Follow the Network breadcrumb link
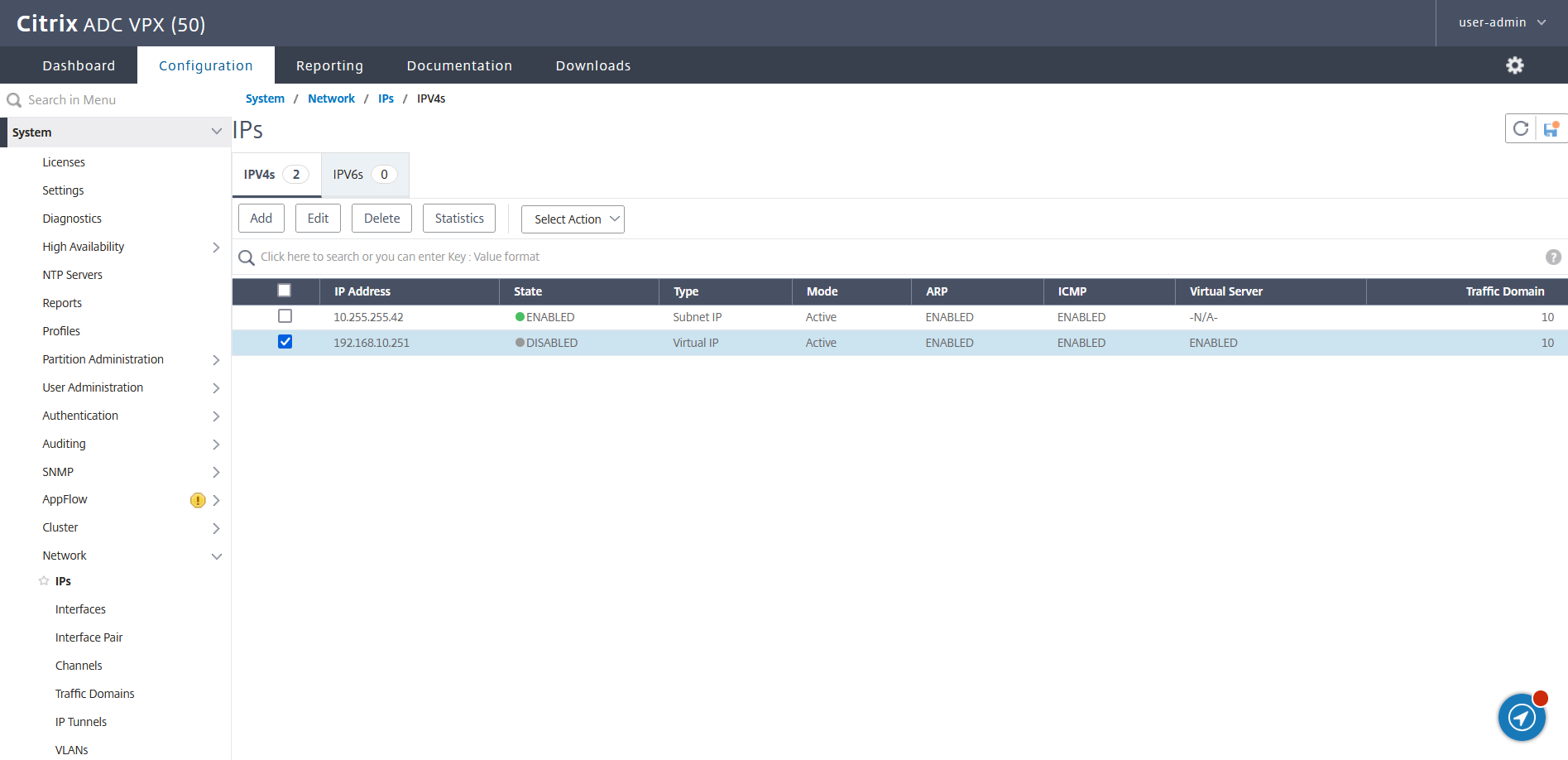The height and width of the screenshot is (760, 1568). [331, 98]
